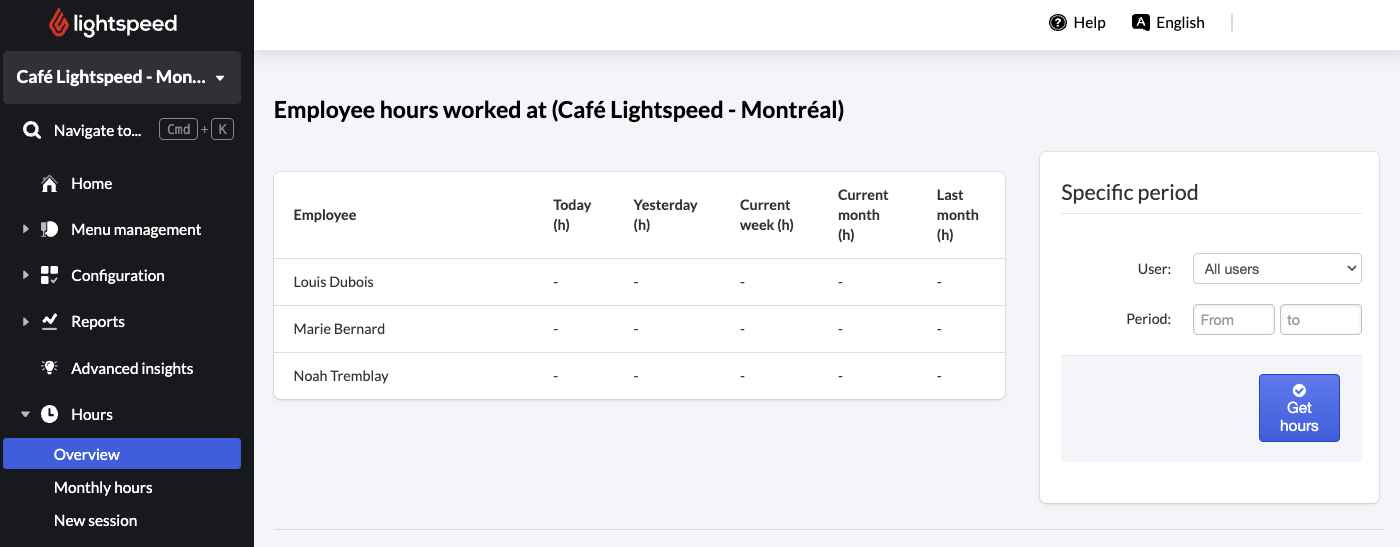Open the English language selector
Viewport: 1400px width, 547px height.
pyautogui.click(x=1168, y=23)
